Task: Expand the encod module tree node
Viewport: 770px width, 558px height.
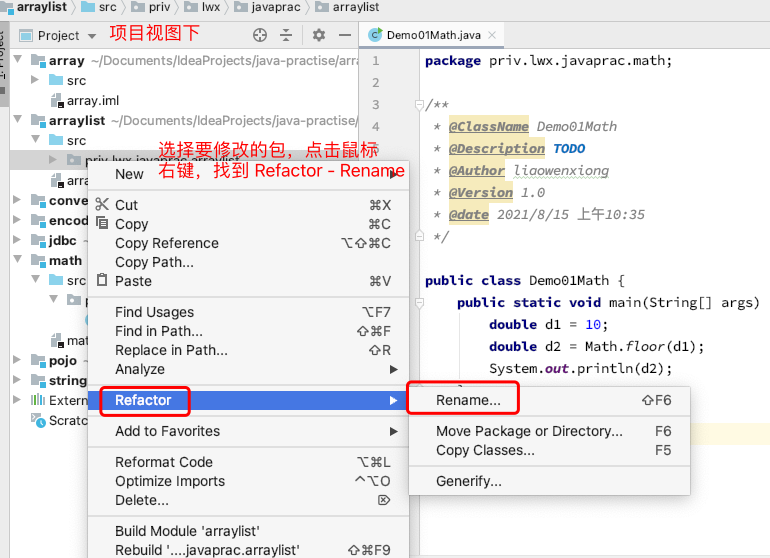Action: tap(17, 220)
